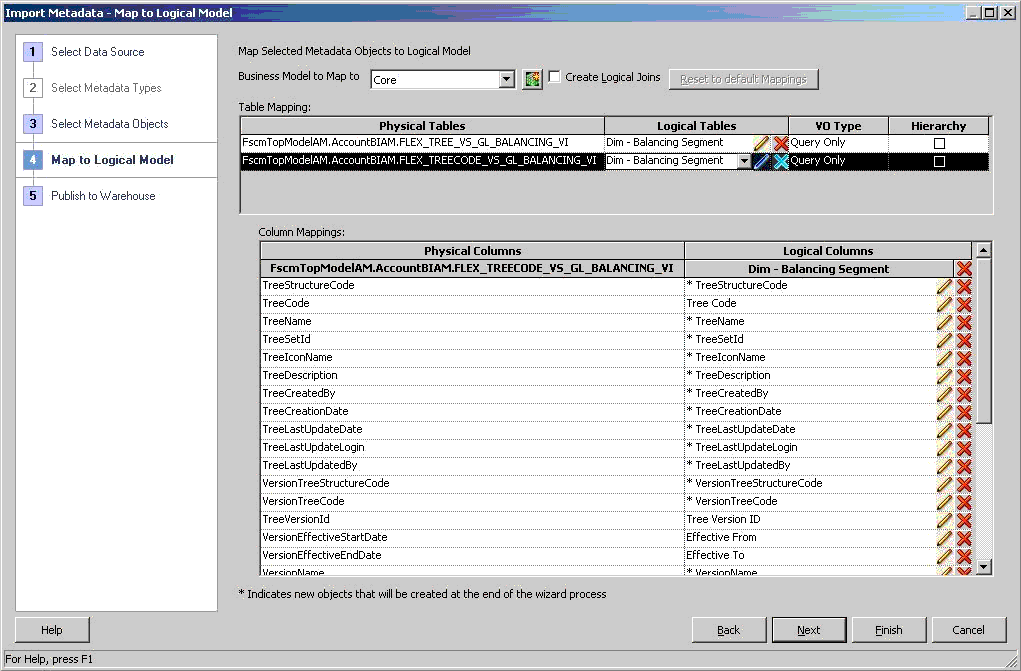Open logical table dropdown in the selected row
Viewport: 1021px width, 671px height.
[x=744, y=161]
